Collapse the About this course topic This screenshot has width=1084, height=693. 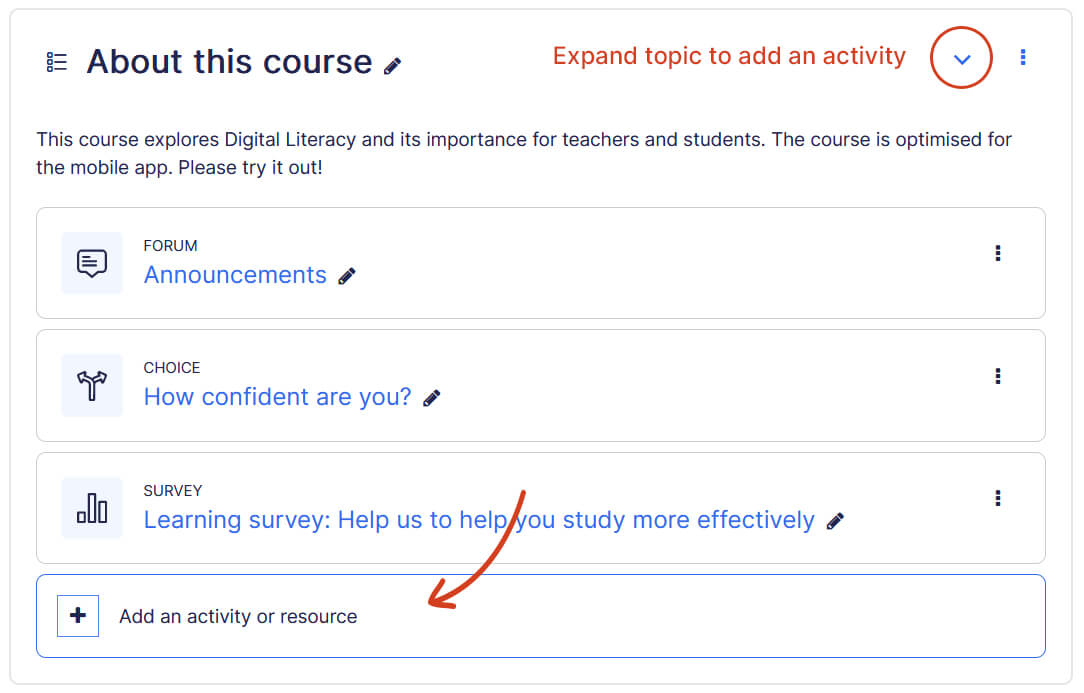961,58
